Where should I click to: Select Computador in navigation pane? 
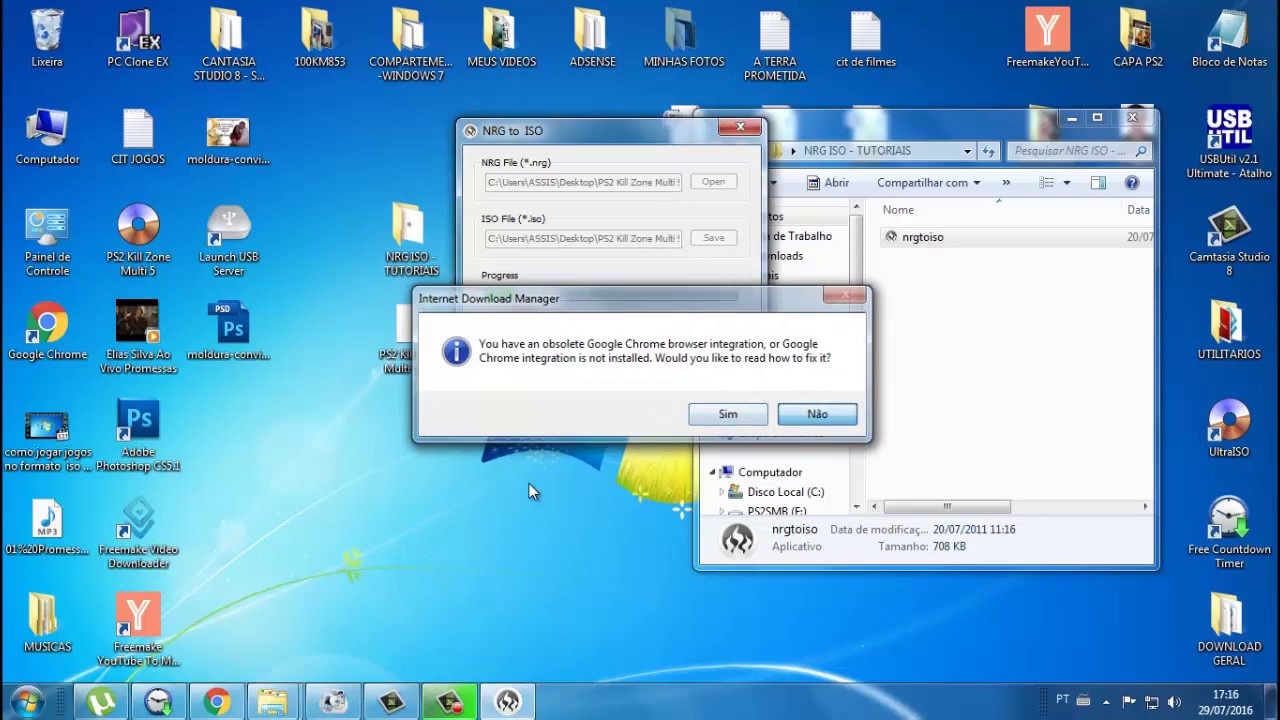coord(769,472)
